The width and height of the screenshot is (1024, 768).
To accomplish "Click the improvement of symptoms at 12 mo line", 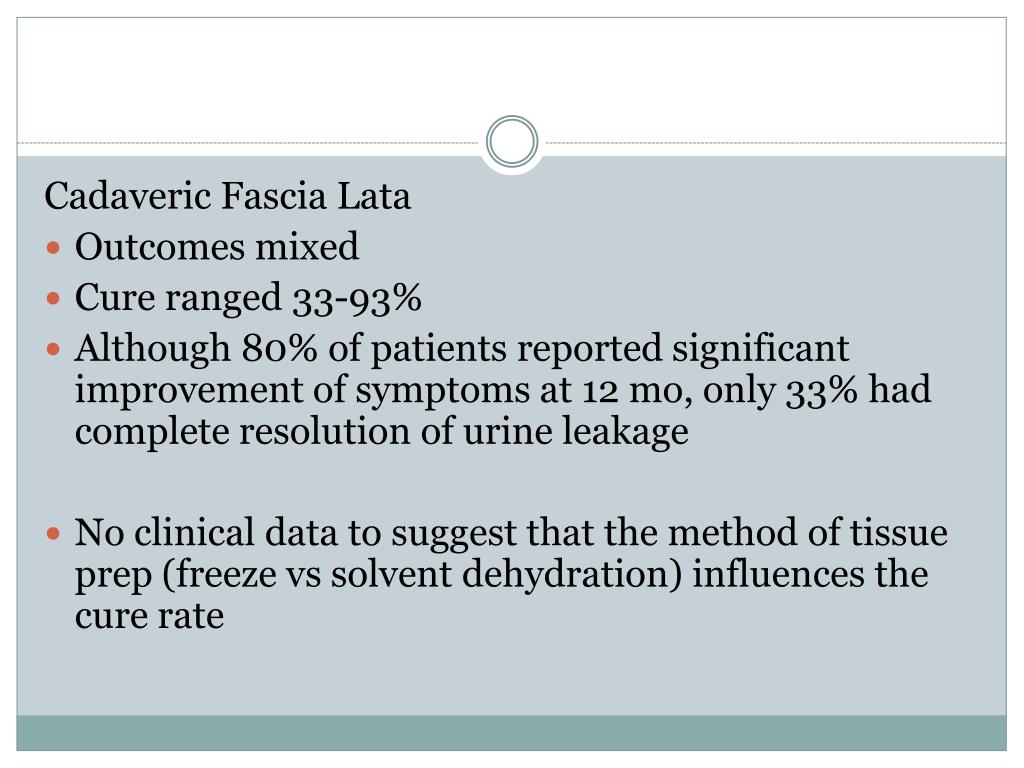I will pyautogui.click(x=503, y=390).
